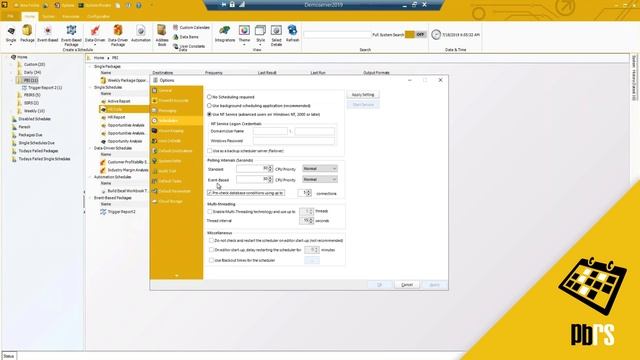Click the Start Service button

363,105
